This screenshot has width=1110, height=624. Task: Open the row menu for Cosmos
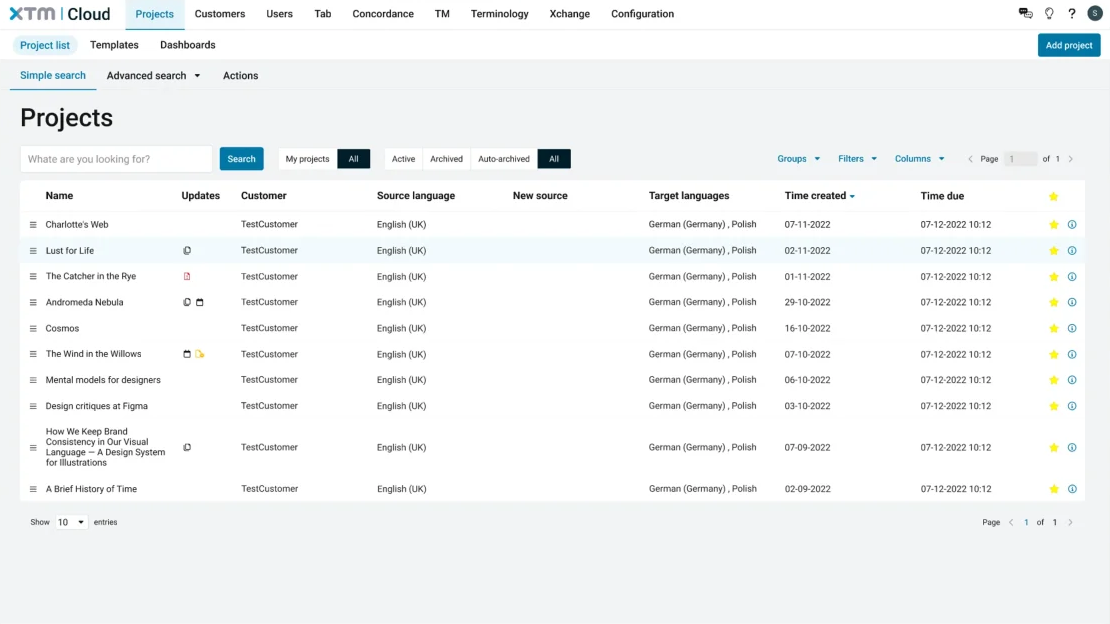point(33,329)
